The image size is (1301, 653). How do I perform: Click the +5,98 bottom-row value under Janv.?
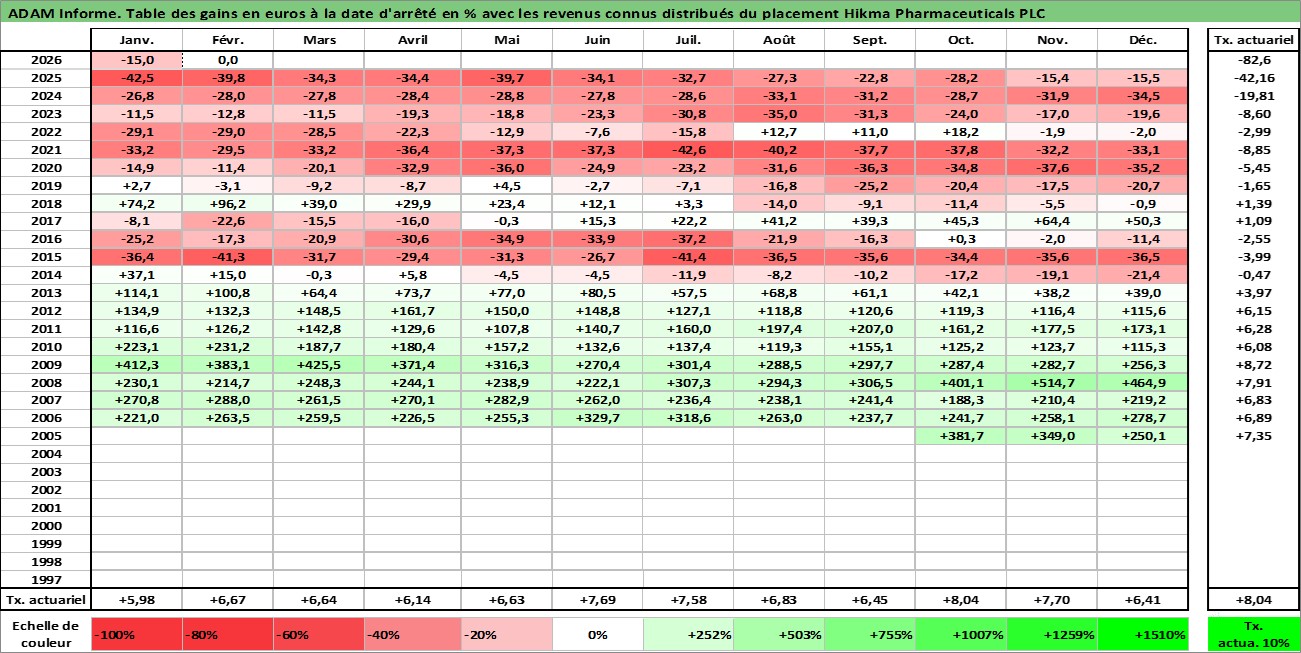point(136,600)
